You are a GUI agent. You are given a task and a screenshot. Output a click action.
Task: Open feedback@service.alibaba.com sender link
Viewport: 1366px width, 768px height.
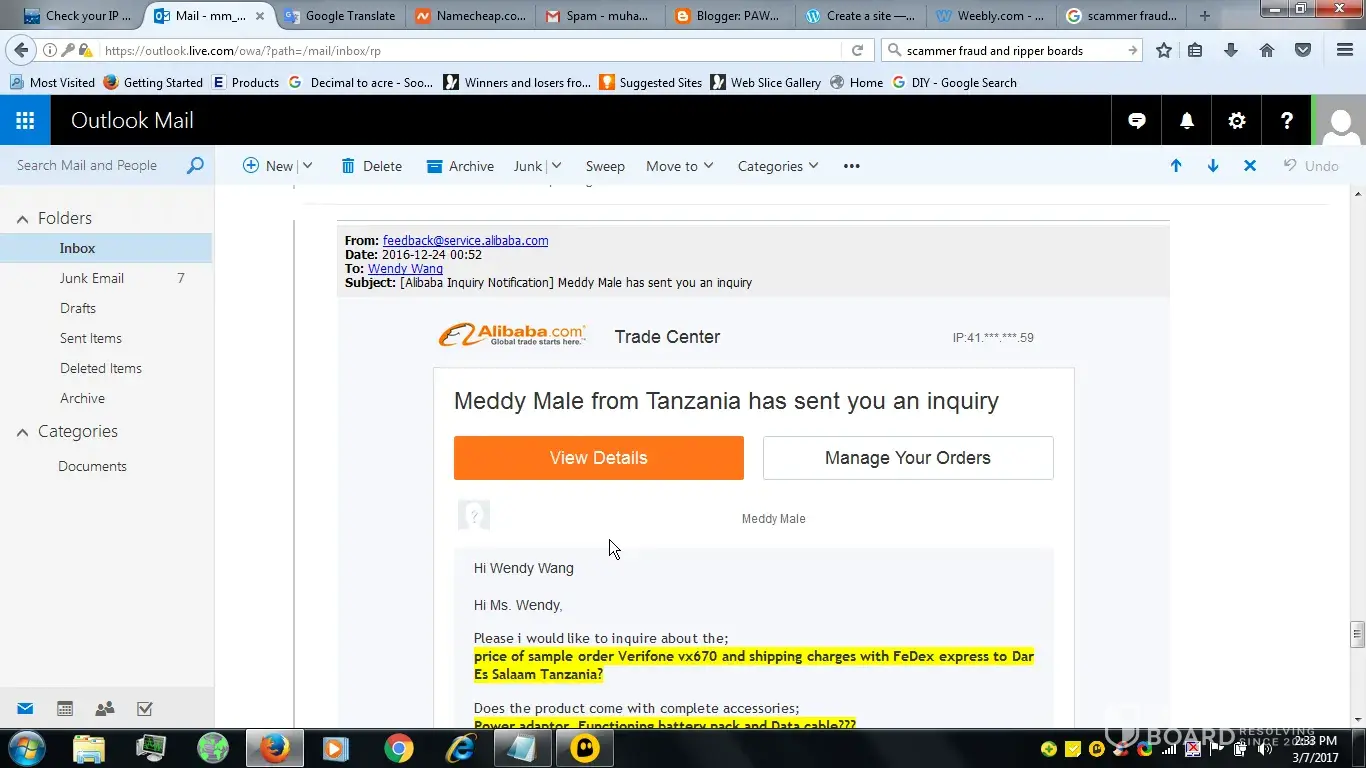pyautogui.click(x=465, y=240)
